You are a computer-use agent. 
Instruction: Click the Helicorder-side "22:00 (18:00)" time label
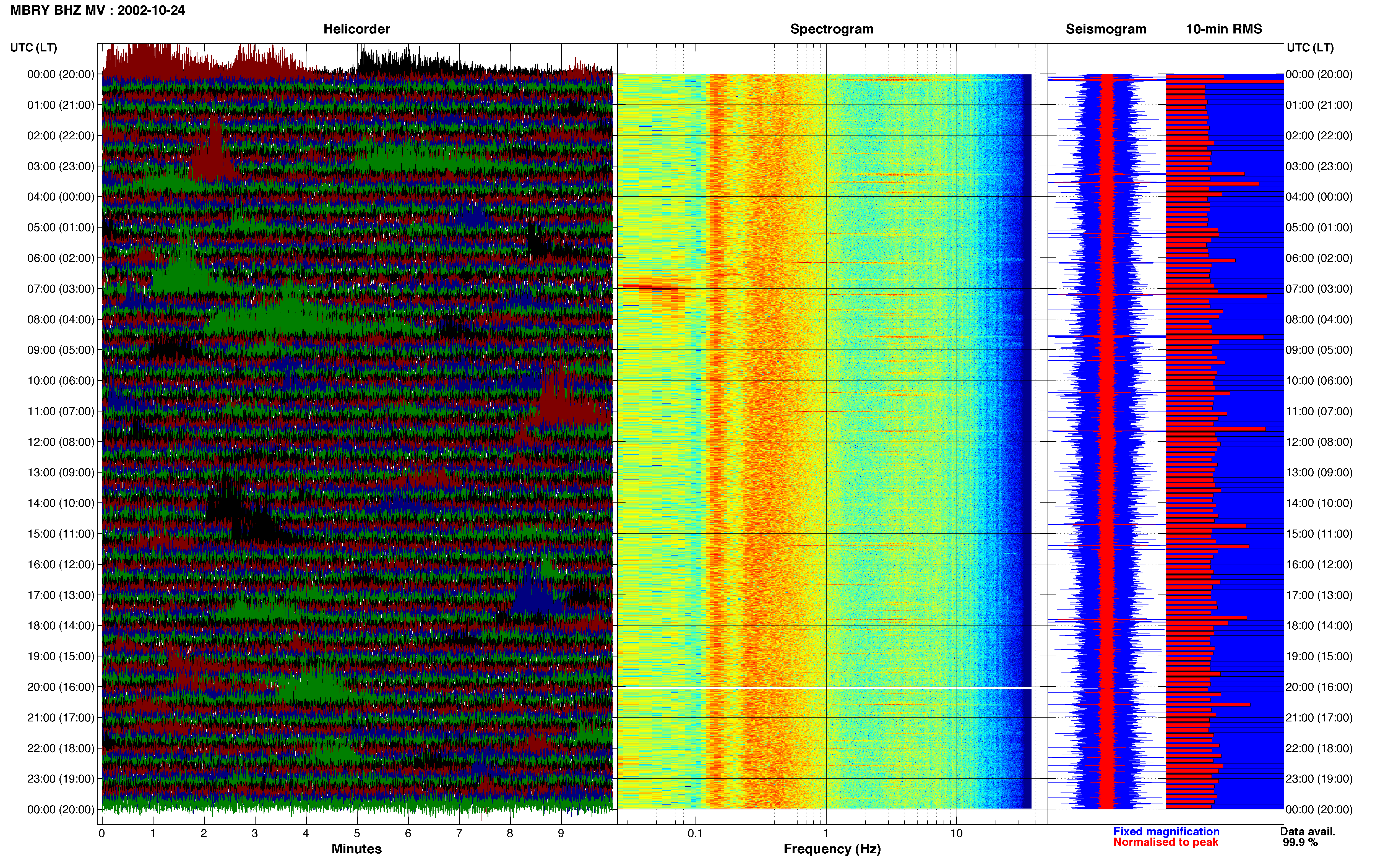60,748
